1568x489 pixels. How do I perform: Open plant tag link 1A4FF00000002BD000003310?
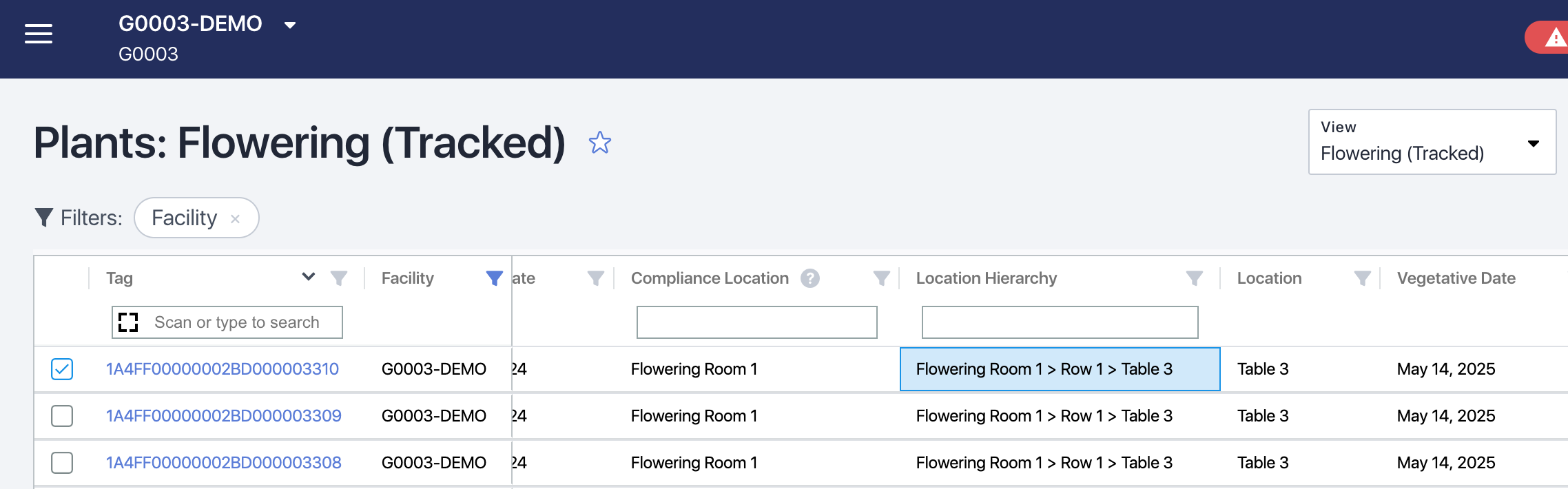[x=222, y=369]
